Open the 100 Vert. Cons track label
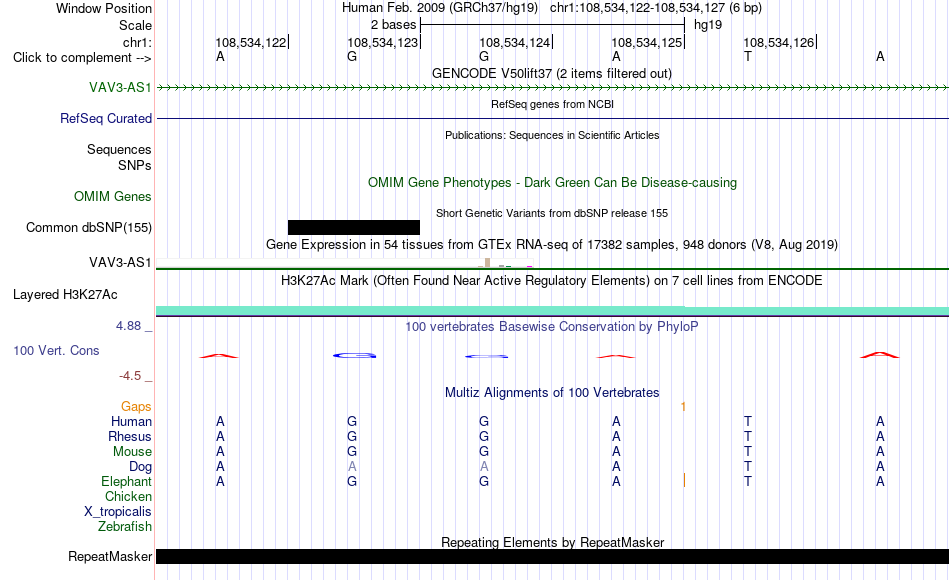The height and width of the screenshot is (580, 950). point(56,350)
